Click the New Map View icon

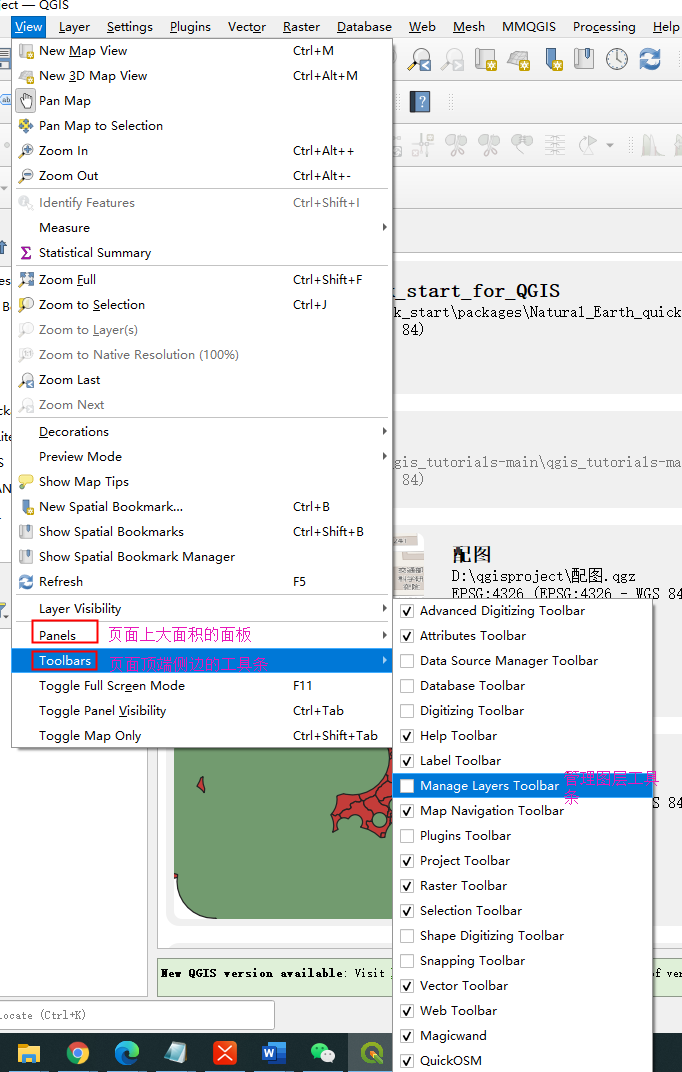[x=26, y=51]
